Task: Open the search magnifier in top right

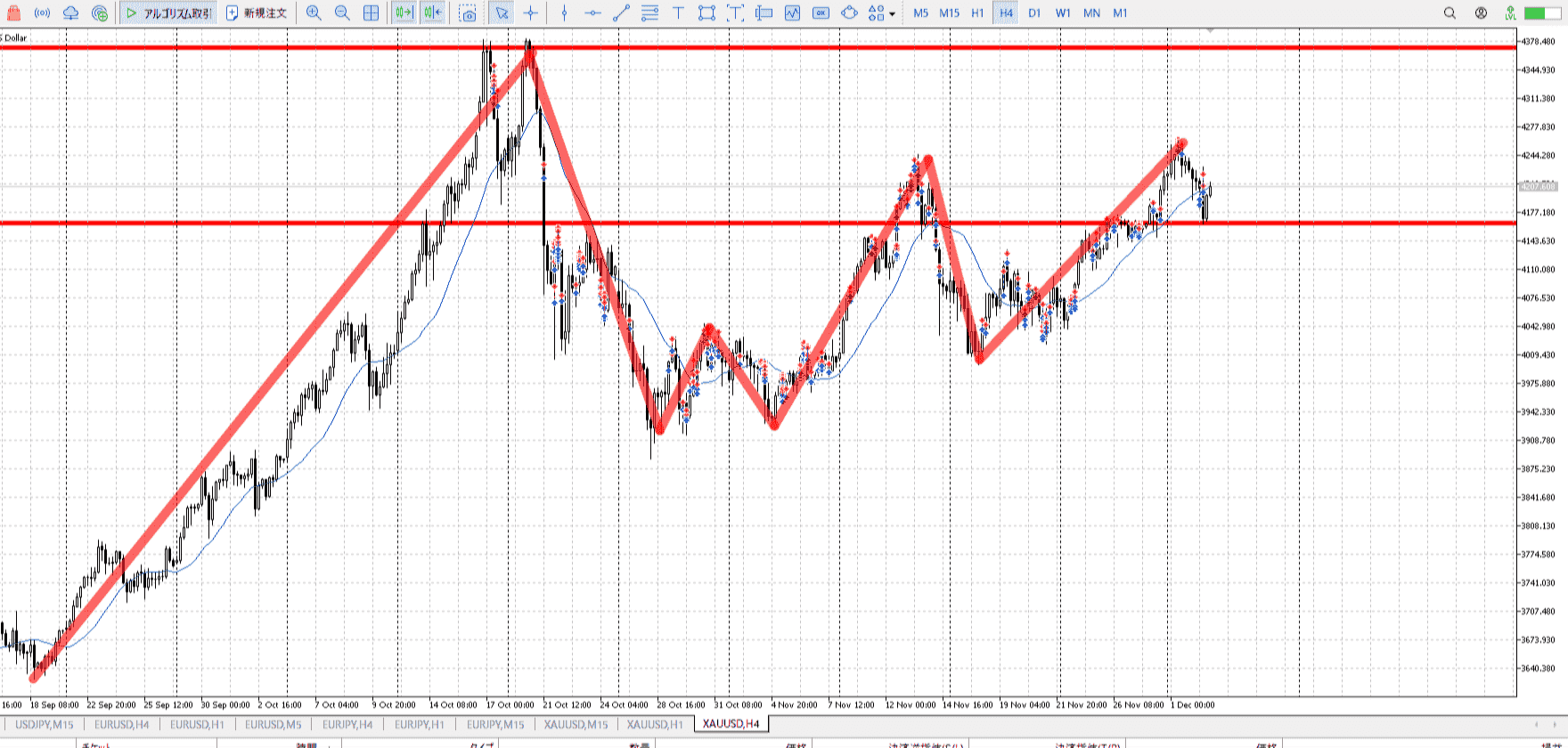Action: (x=1450, y=13)
